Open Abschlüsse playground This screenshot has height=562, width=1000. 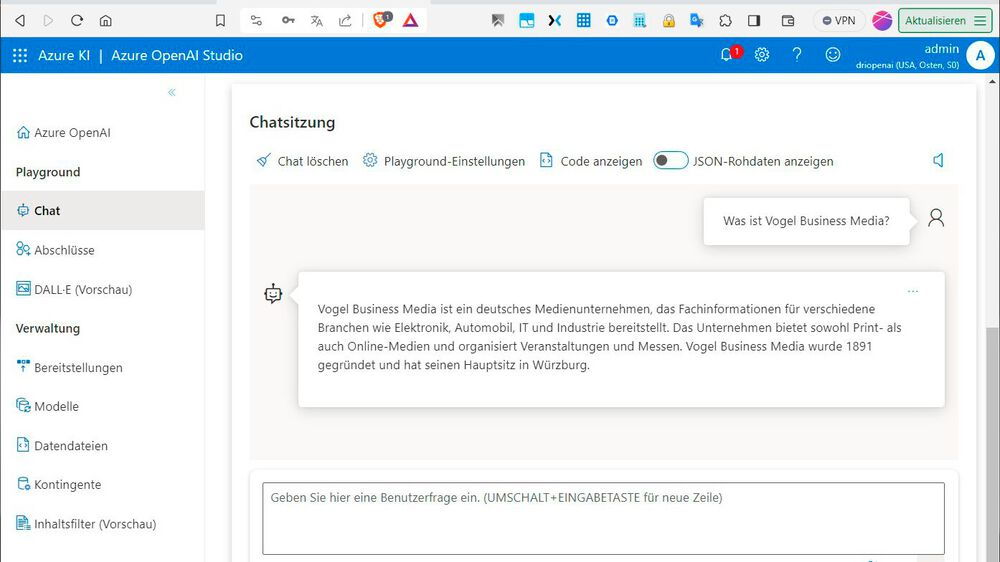pos(55,250)
